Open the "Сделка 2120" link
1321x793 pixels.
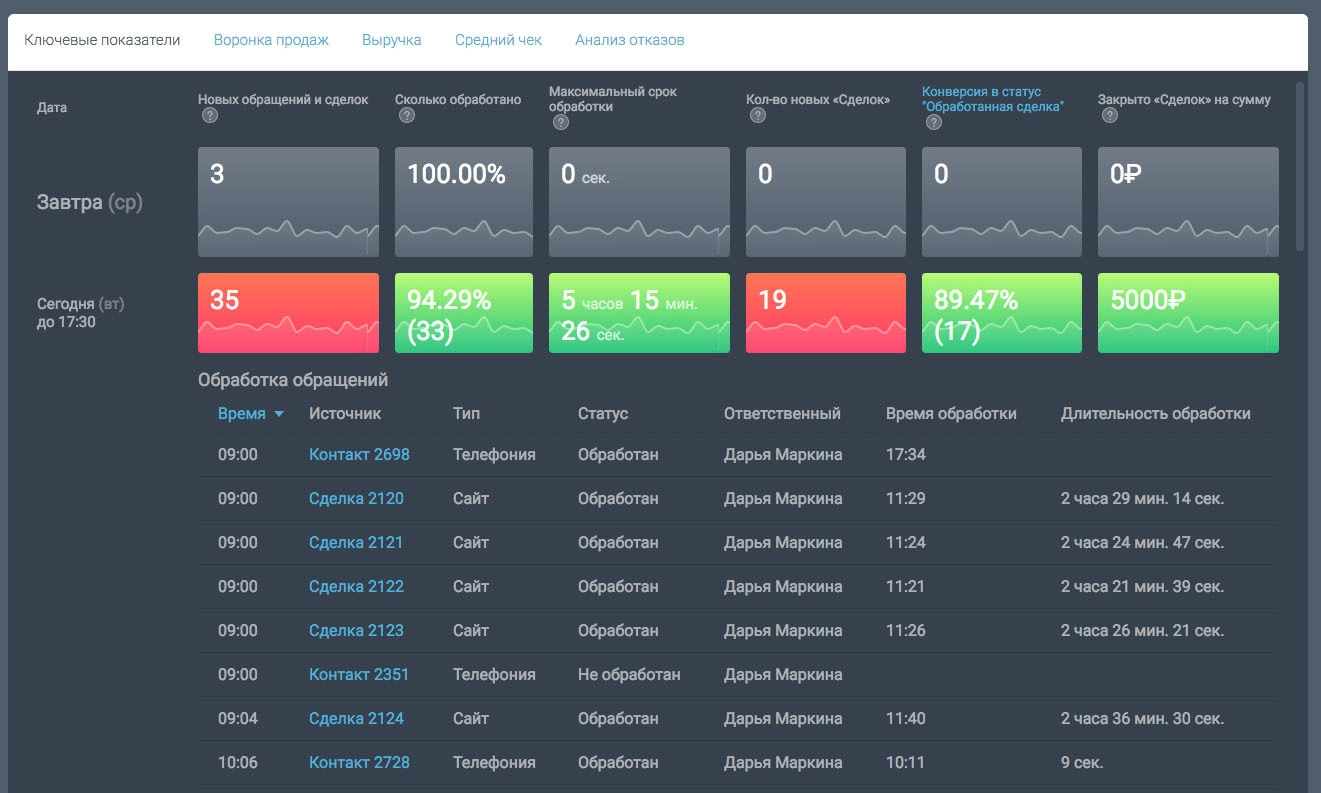[356, 498]
